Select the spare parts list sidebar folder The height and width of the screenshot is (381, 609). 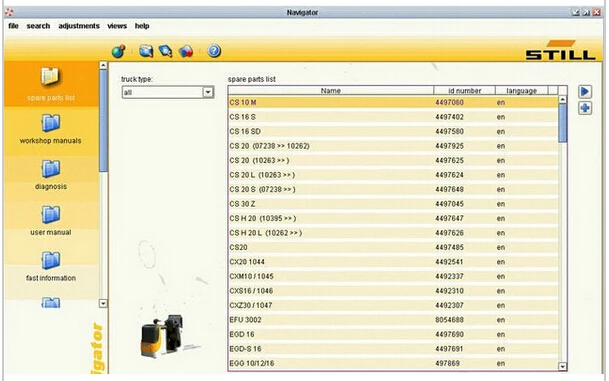[50, 84]
